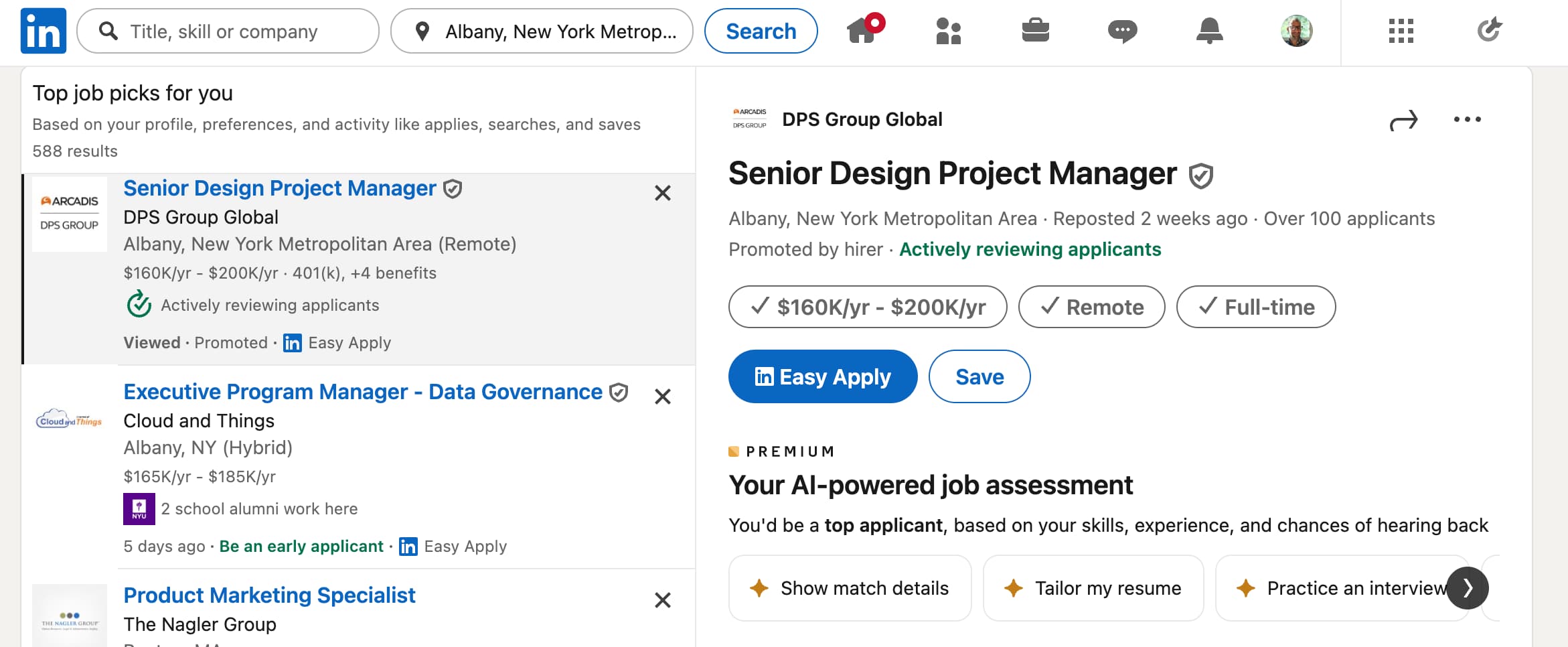Focus the Title, skill or company field
Viewport: 1568px width, 647px height.
click(228, 31)
